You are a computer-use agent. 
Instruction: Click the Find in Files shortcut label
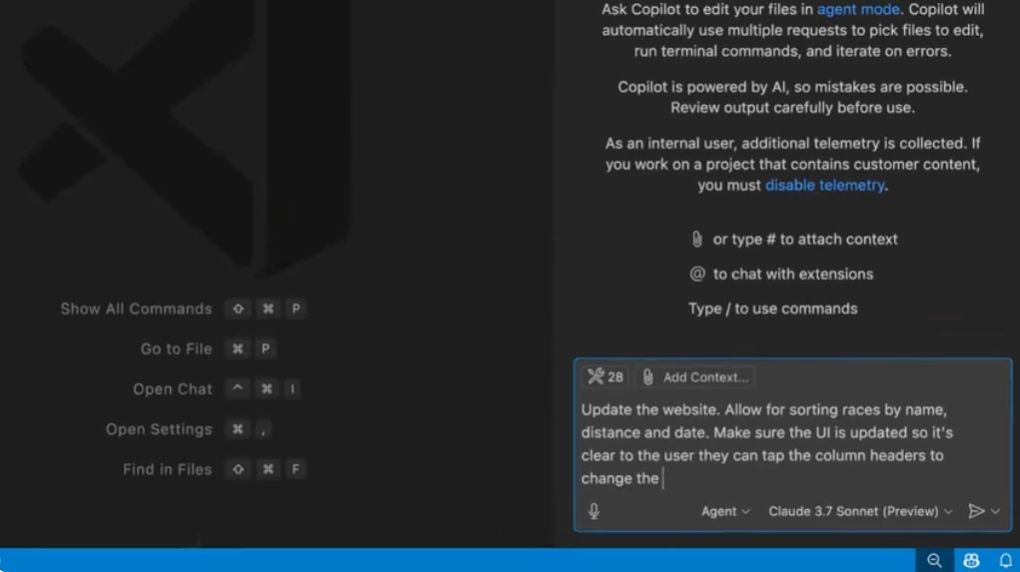pos(167,469)
